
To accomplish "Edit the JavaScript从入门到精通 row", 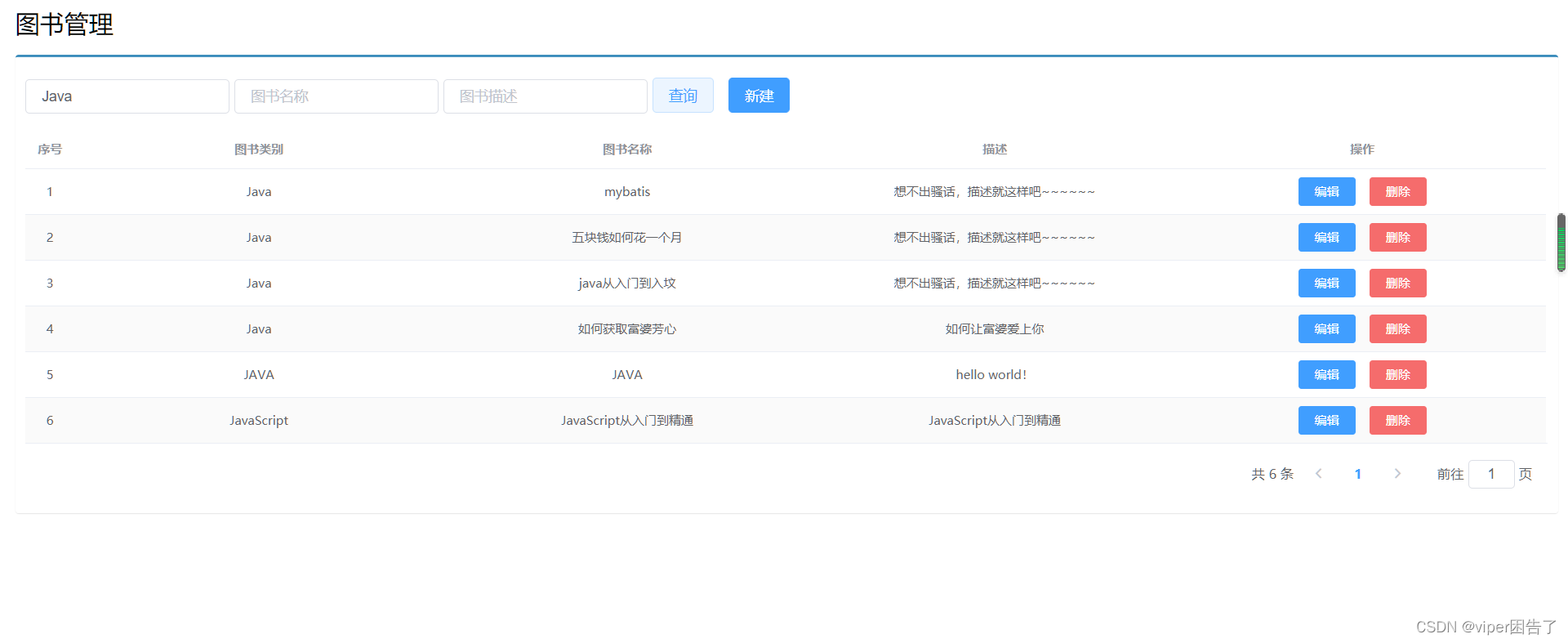I will click(x=1327, y=421).
